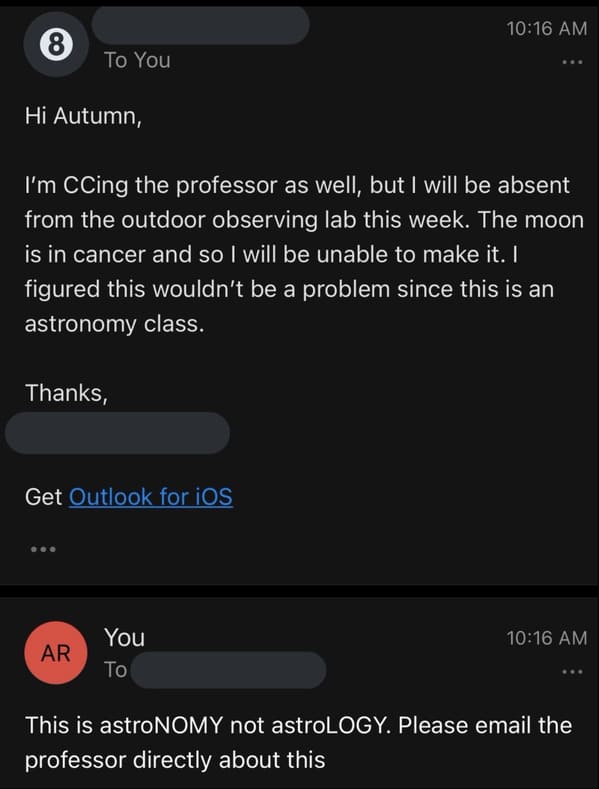
Task: Open the Outlook for iOS link
Action: click(x=151, y=497)
